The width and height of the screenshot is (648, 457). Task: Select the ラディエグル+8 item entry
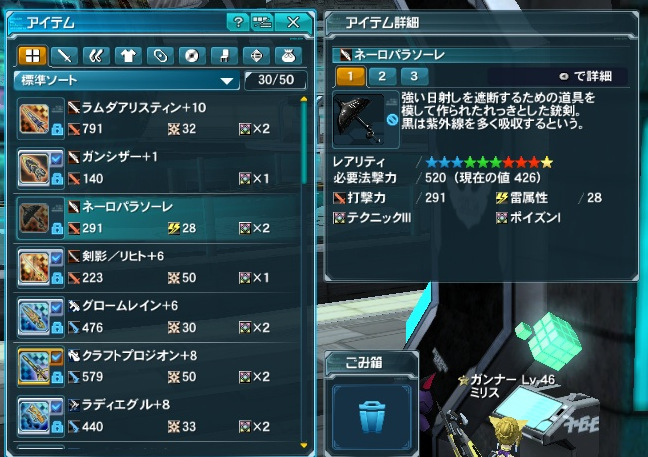tap(157, 416)
